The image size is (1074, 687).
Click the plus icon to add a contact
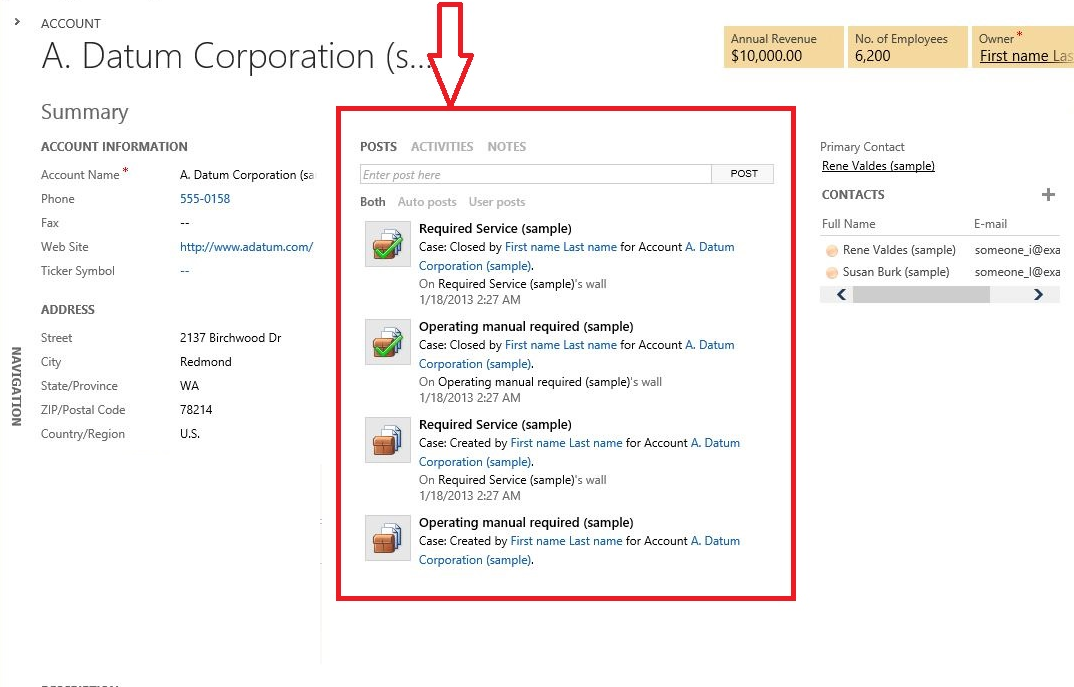coord(1048,195)
